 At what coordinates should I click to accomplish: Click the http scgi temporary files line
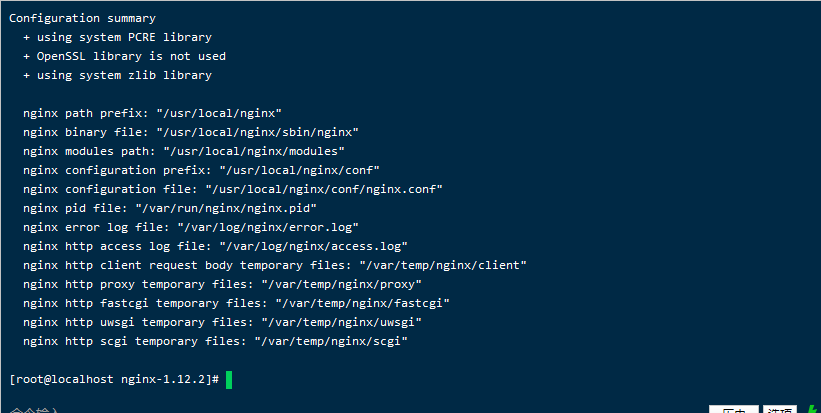point(215,342)
